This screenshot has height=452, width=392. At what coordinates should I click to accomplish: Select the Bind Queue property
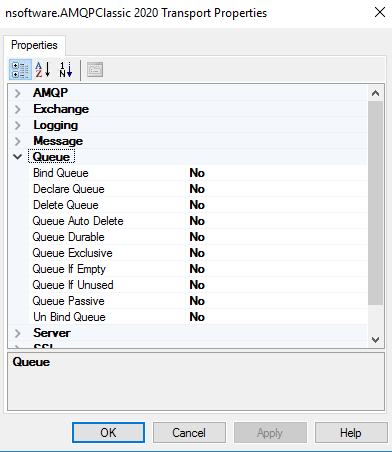tap(61, 173)
